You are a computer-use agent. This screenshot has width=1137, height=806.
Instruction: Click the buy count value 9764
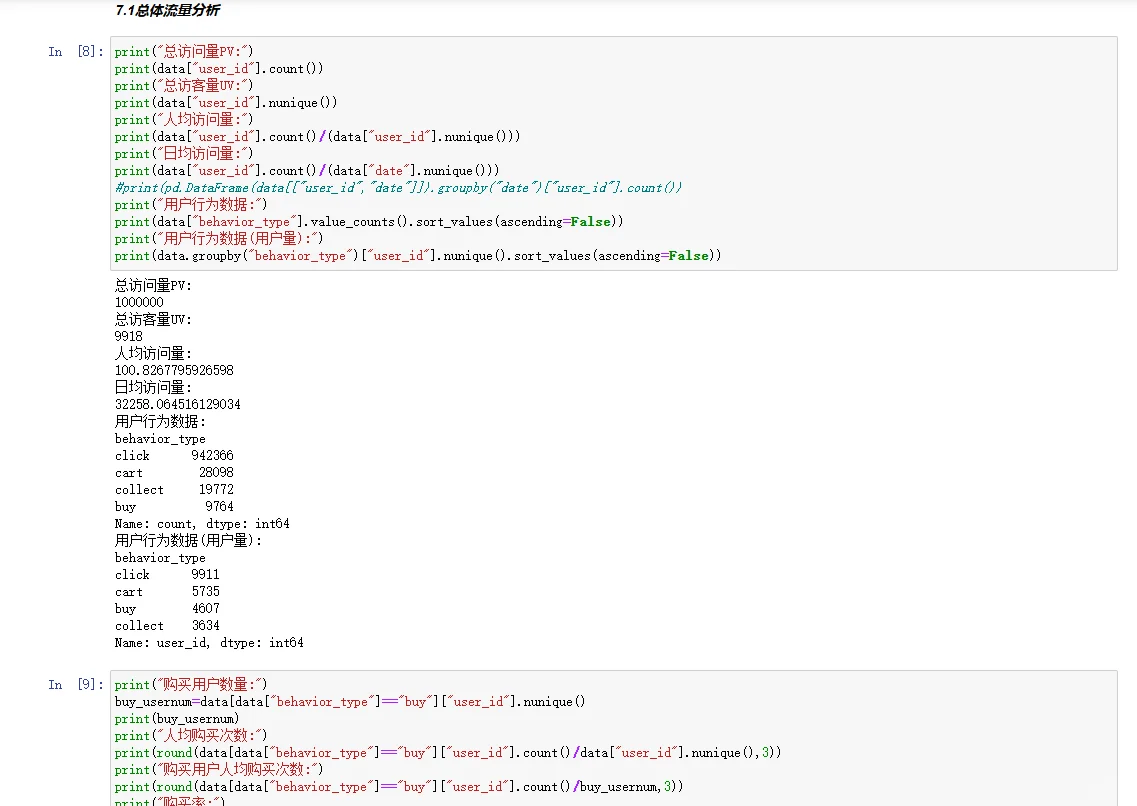click(x=219, y=506)
